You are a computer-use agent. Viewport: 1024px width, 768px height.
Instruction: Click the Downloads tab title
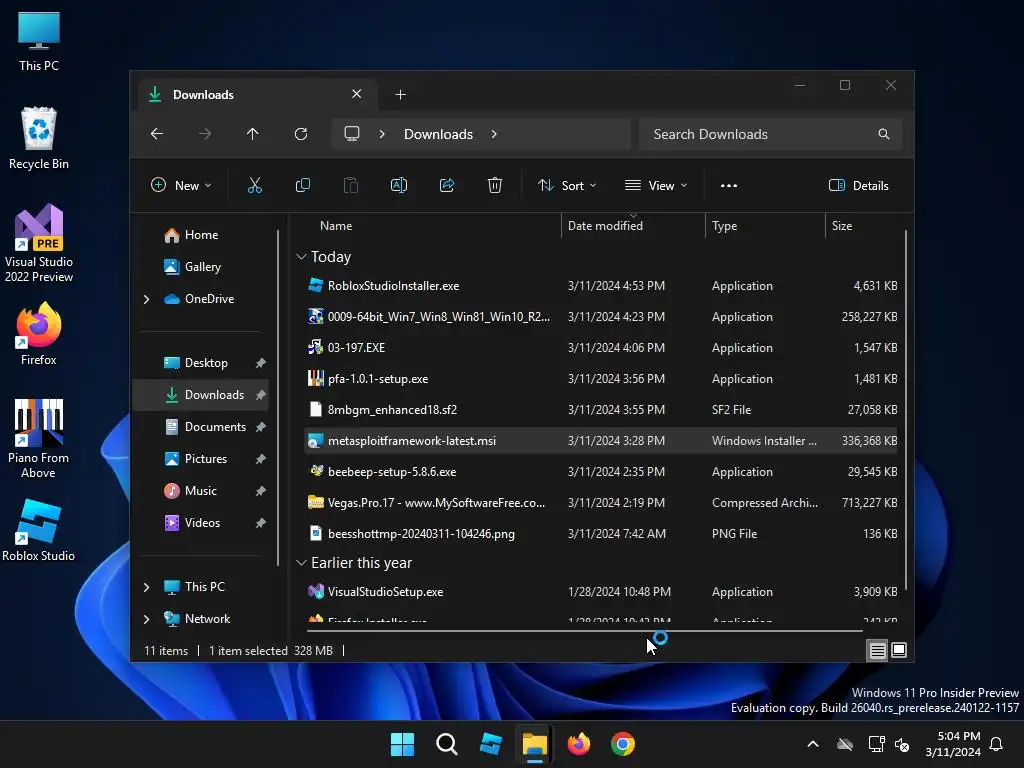(x=203, y=95)
